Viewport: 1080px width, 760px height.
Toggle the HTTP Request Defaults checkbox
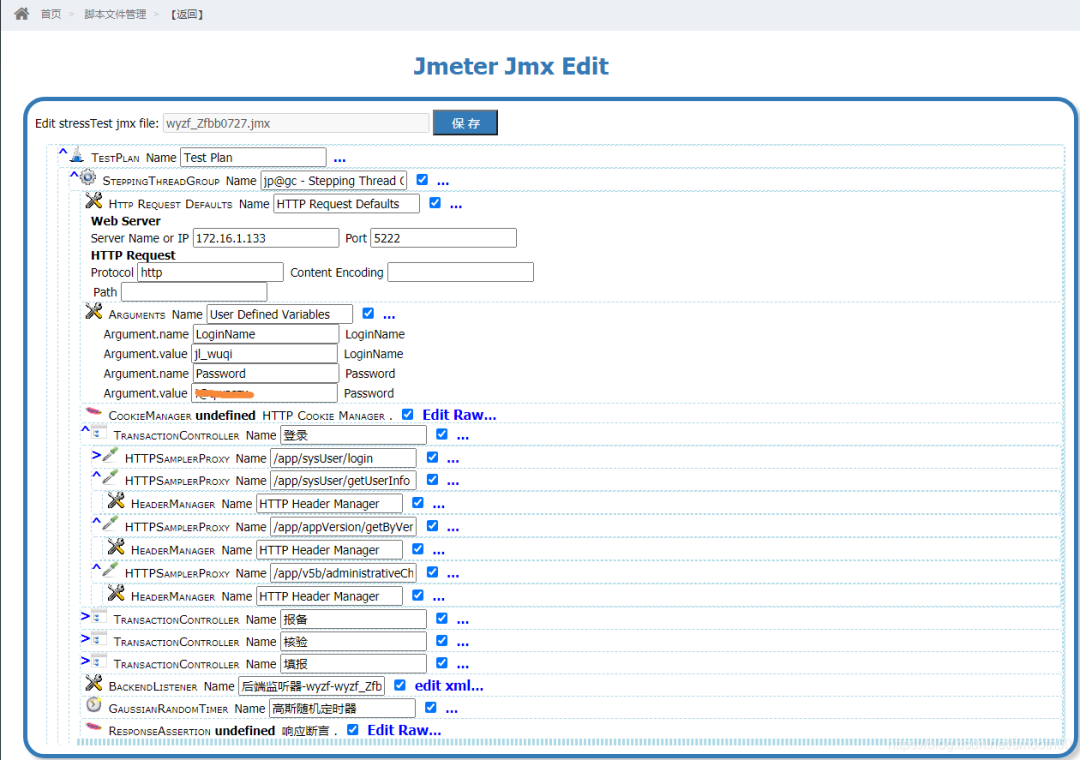435,203
